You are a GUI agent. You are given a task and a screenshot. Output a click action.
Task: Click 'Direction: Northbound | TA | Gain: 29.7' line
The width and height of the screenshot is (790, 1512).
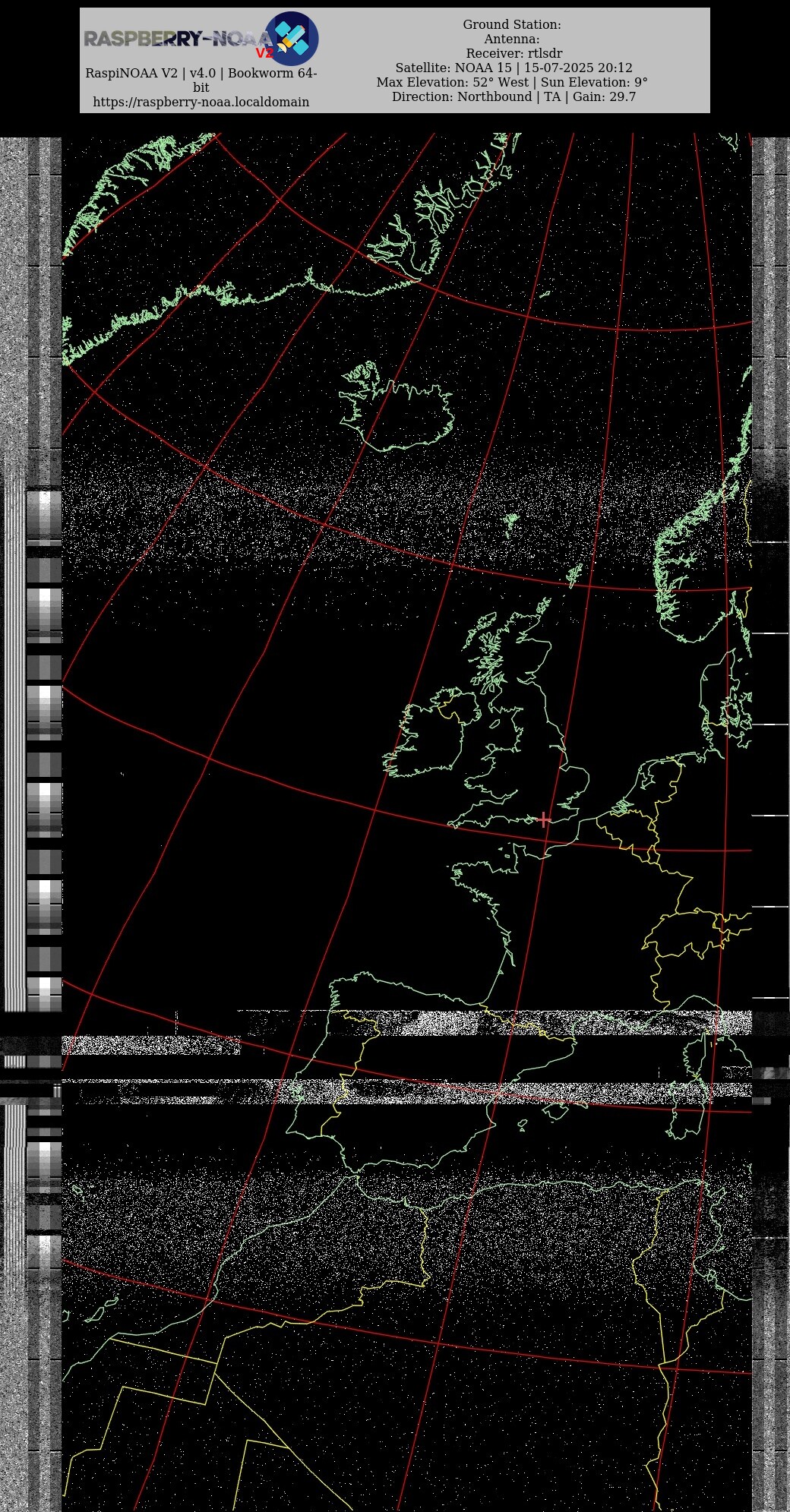click(513, 96)
